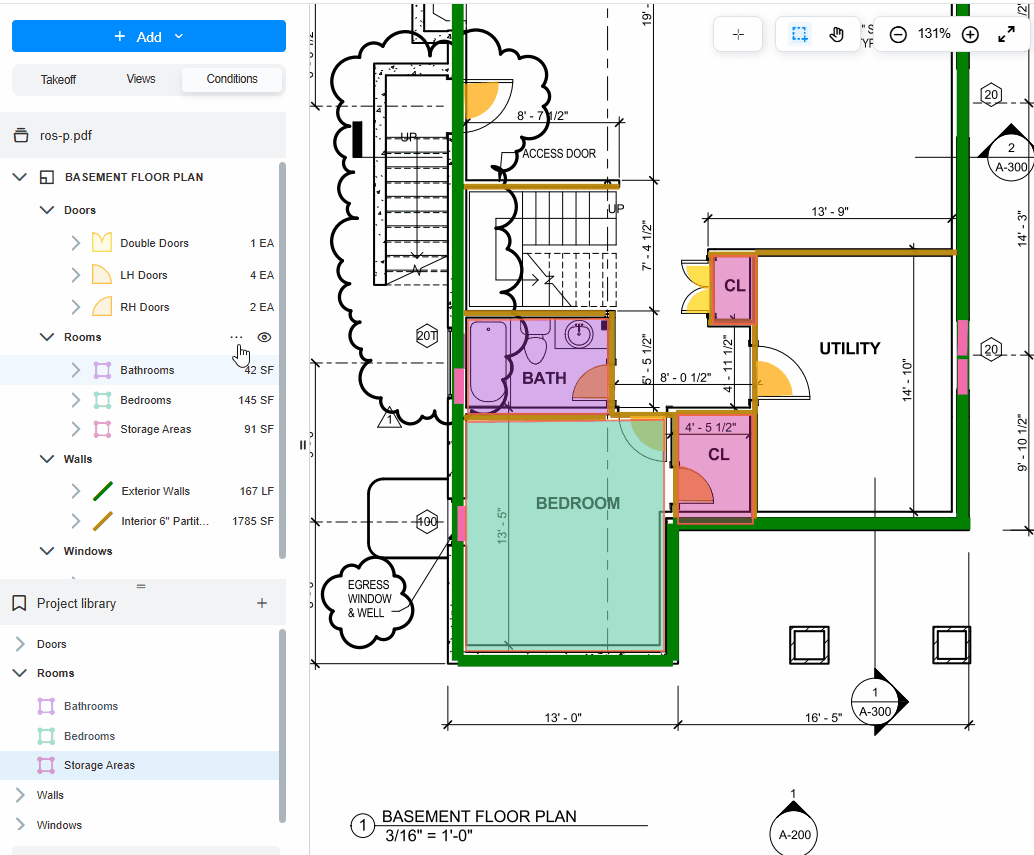The image size is (1034, 855).
Task: Enter fullscreen using the expand arrows icon
Action: [x=1005, y=33]
